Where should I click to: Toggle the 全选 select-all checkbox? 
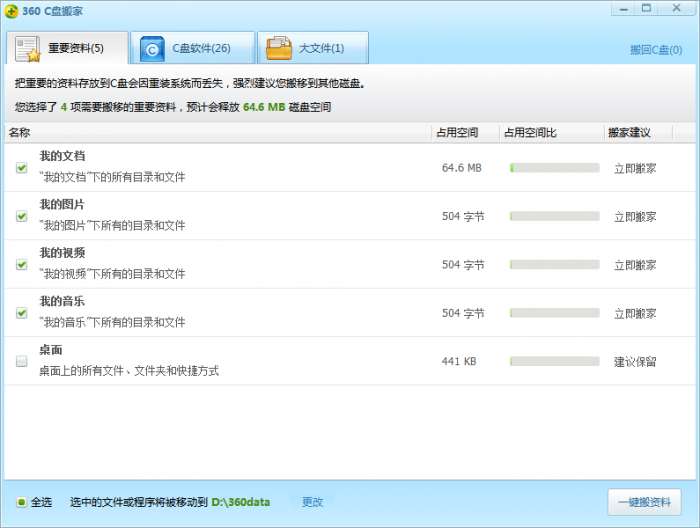21,502
